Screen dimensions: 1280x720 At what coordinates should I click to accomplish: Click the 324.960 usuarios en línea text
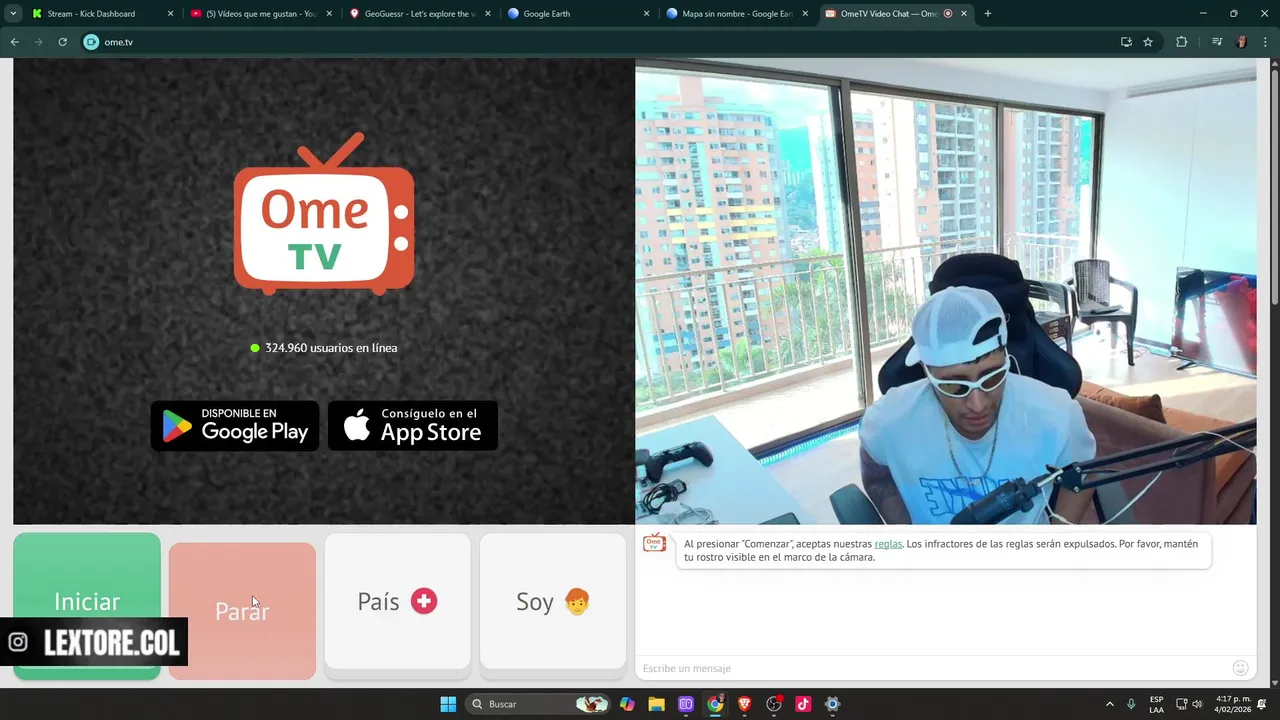[331, 348]
